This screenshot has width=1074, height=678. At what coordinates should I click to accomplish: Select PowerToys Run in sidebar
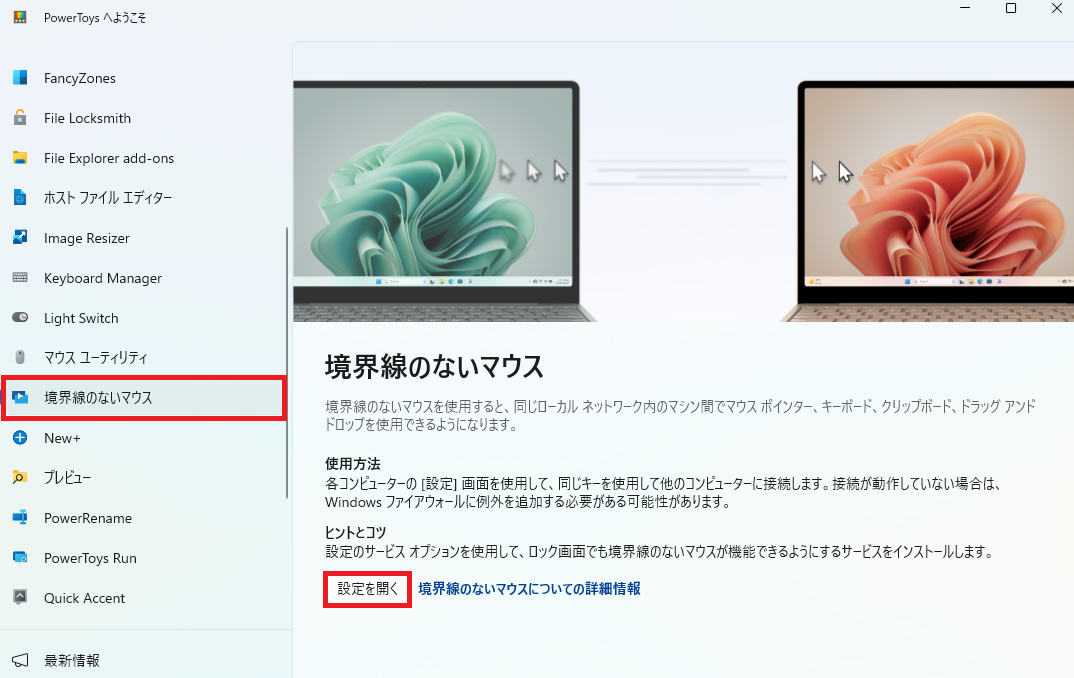tap(143, 557)
